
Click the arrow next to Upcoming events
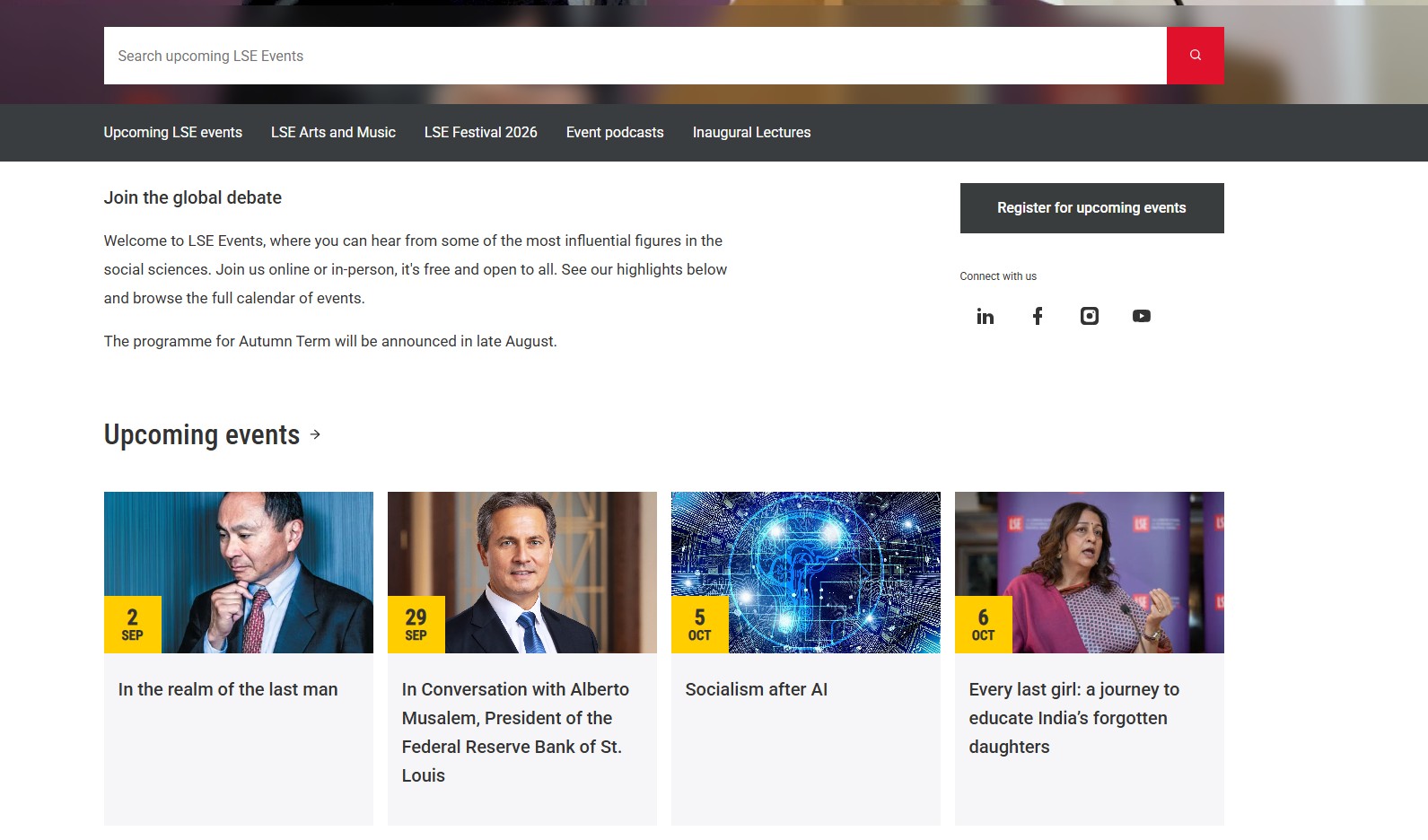pyautogui.click(x=315, y=434)
